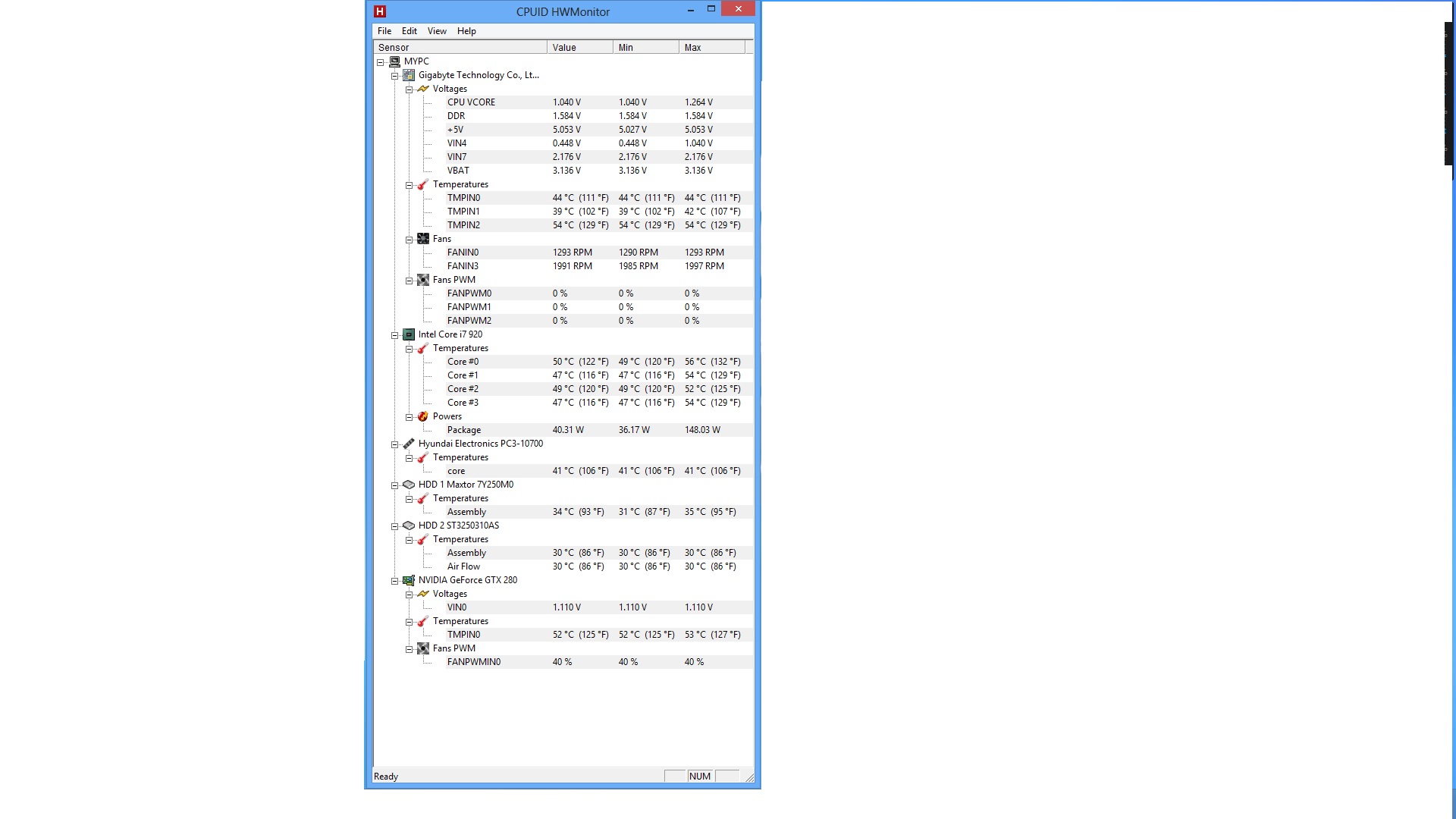Click the HWMonitor red H app icon
Screen dimensions: 1456x819
click(x=381, y=11)
